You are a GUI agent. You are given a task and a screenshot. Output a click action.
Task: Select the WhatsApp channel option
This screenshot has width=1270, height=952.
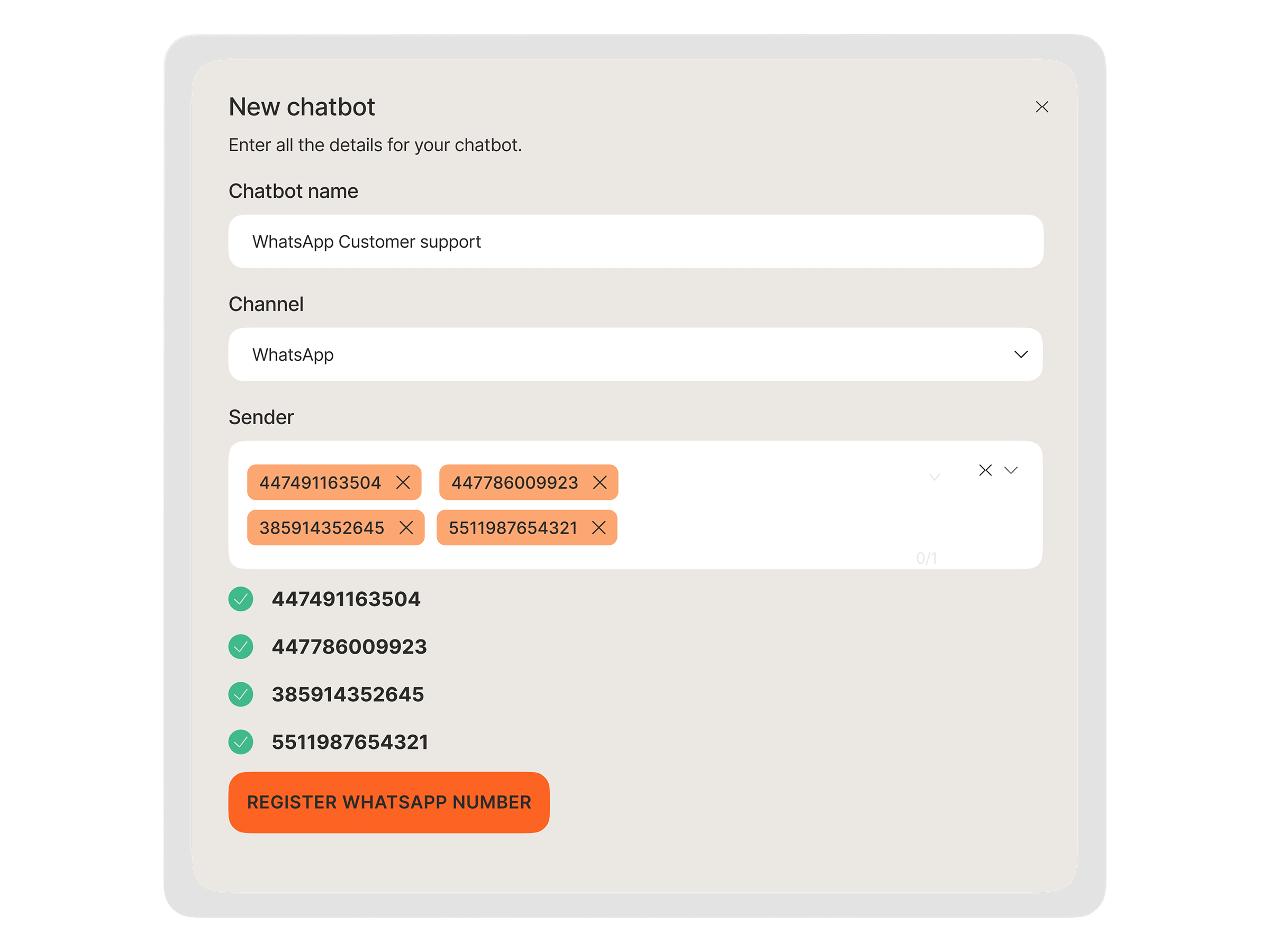point(293,355)
